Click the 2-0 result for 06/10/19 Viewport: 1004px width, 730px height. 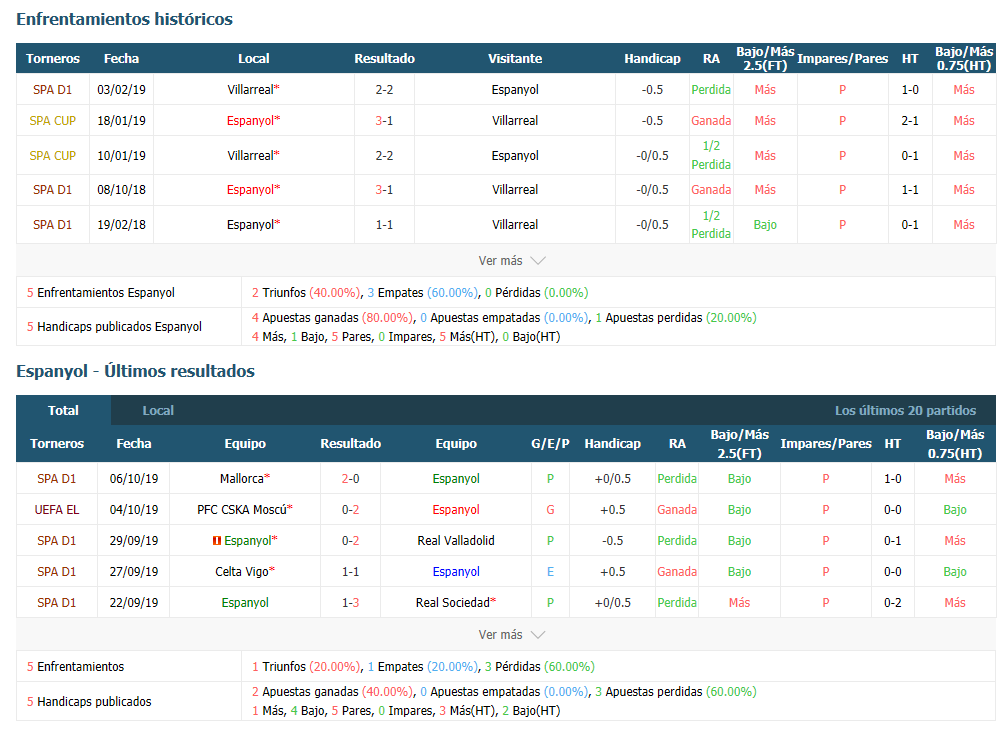coord(350,478)
